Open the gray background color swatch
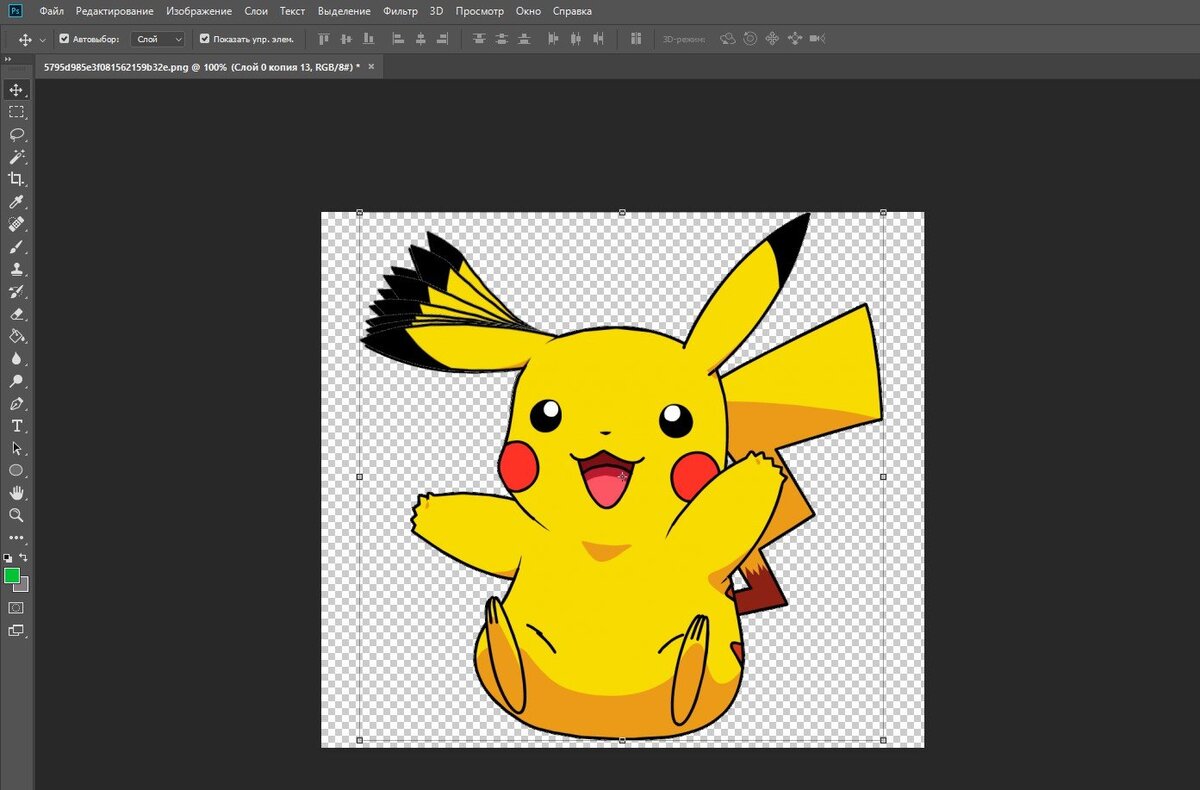Screen dimensions: 1200x790 [x=24, y=587]
